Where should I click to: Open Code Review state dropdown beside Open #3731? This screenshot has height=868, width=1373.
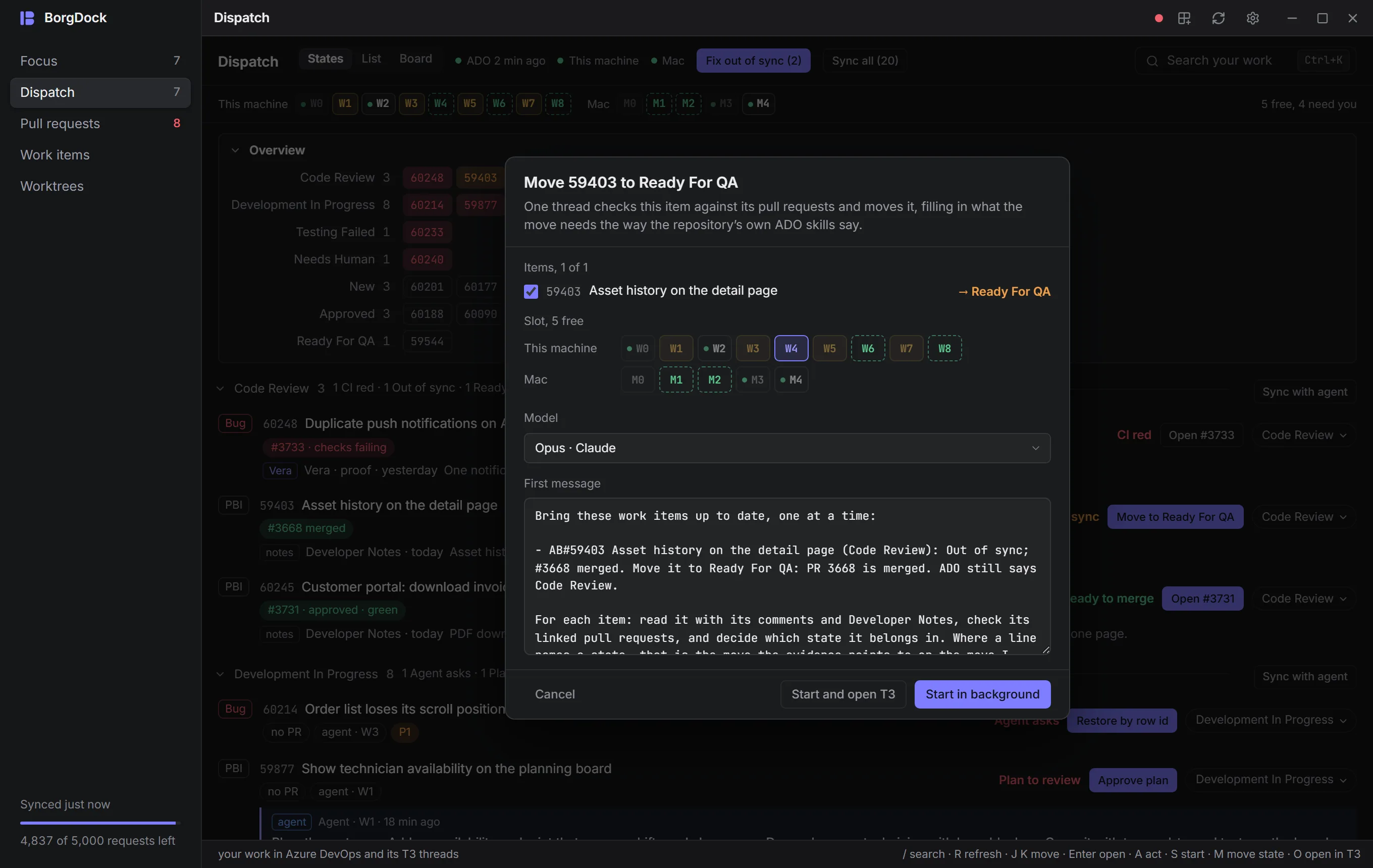point(1303,599)
